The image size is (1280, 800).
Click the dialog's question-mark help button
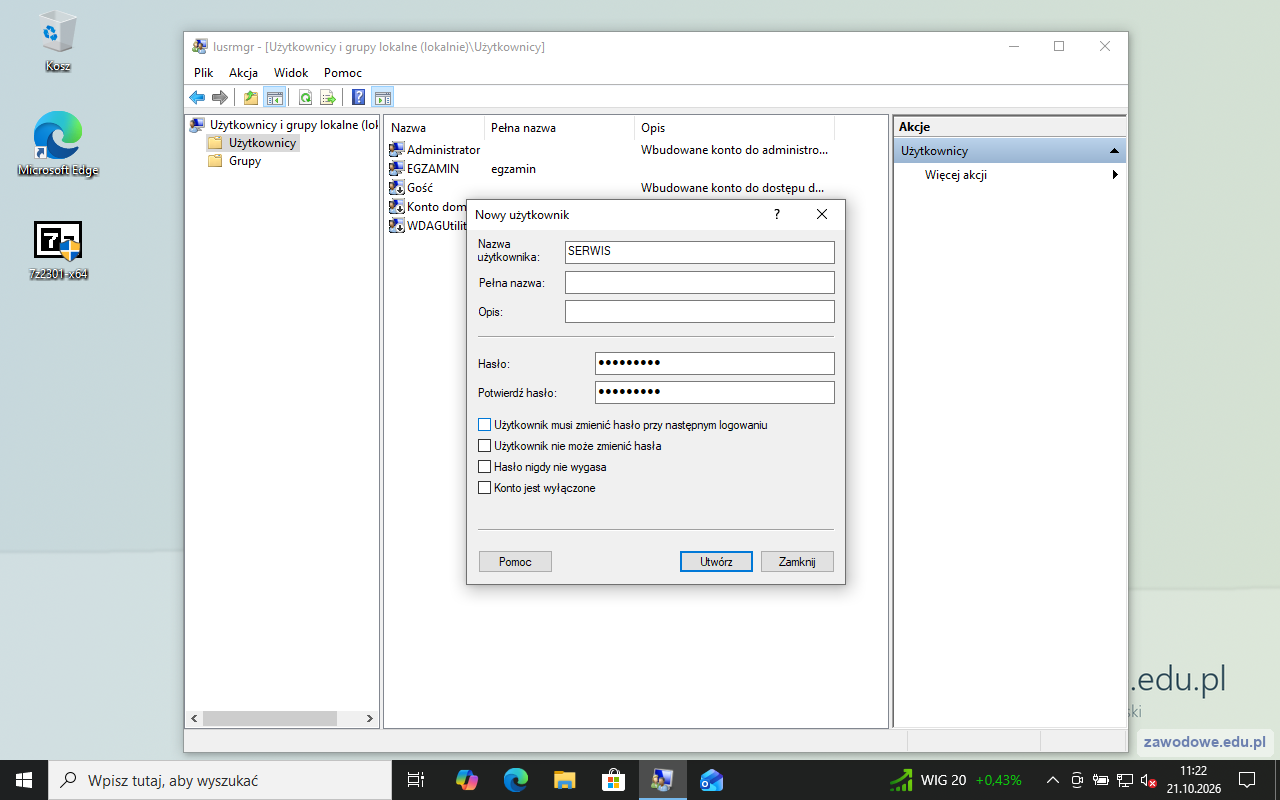[777, 214]
